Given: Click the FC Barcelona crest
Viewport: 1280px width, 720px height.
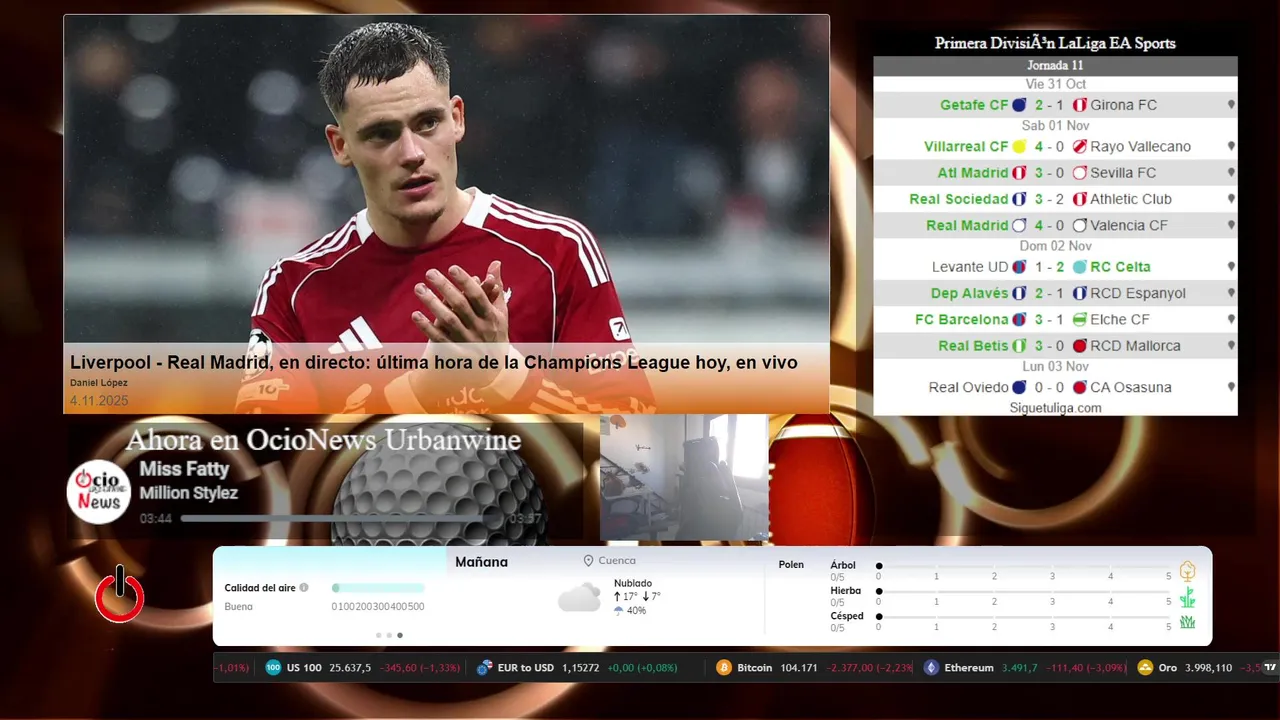Looking at the screenshot, I should [x=1019, y=320].
